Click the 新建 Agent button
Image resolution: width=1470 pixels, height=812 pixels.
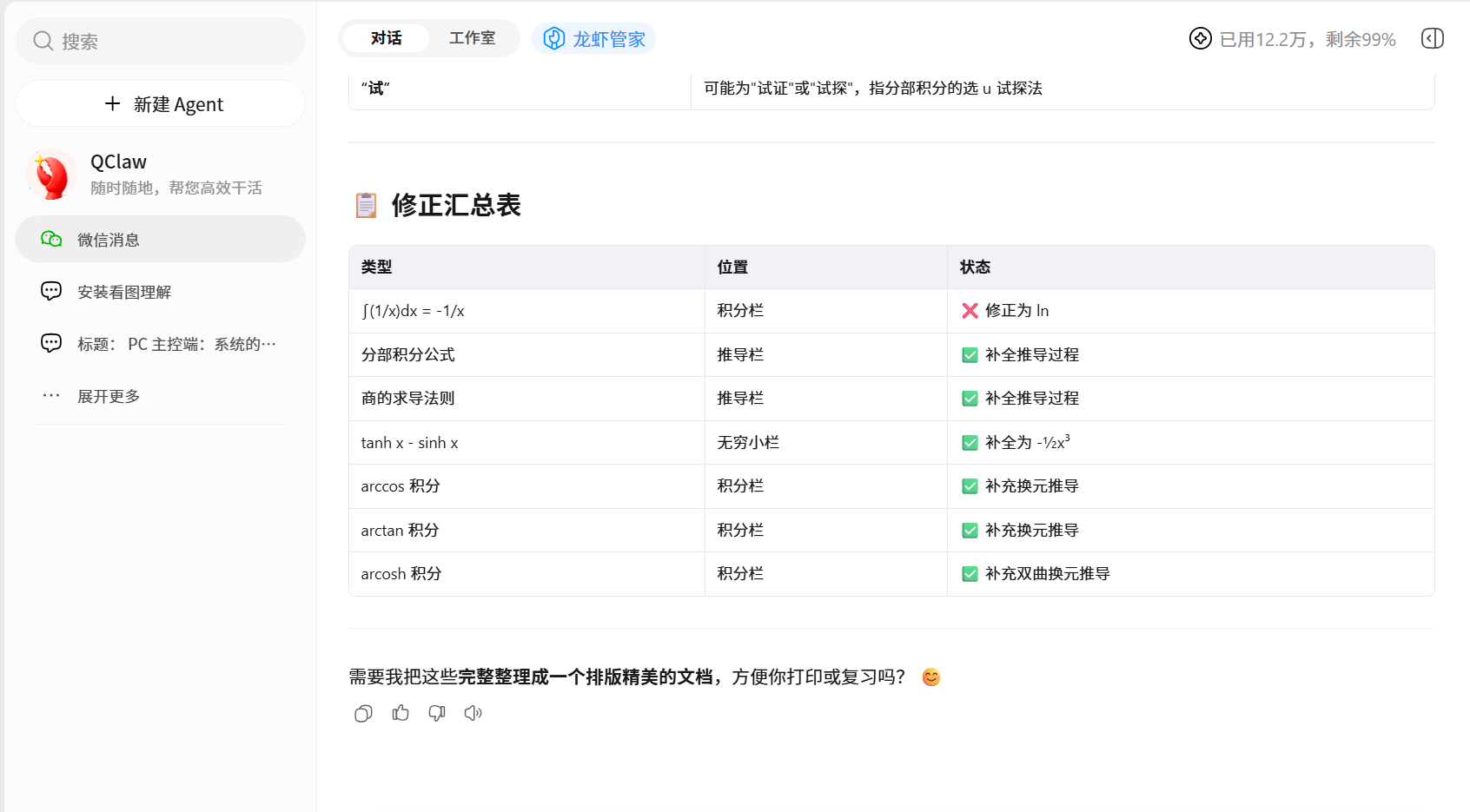pyautogui.click(x=161, y=104)
